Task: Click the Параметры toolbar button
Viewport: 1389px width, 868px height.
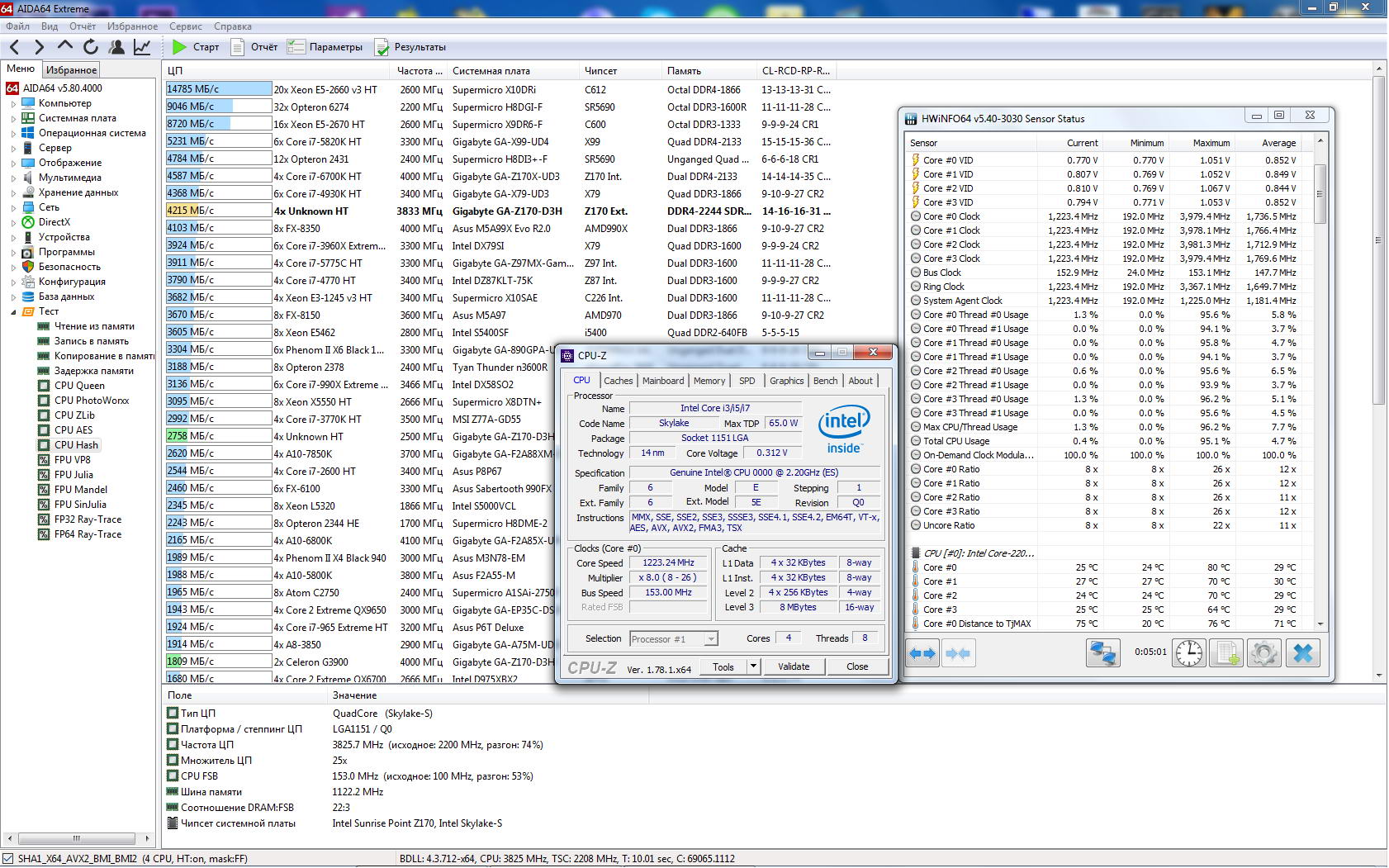Action: click(x=325, y=47)
